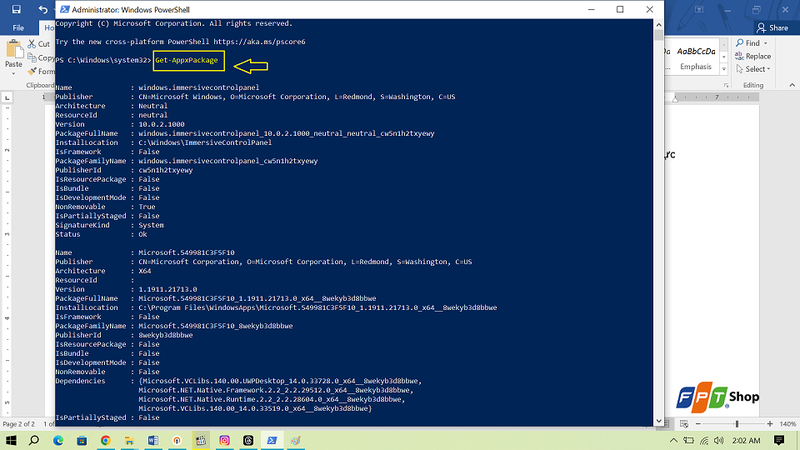Click the Paste clipboard icon in Word
The image size is (800, 450).
[14, 50]
